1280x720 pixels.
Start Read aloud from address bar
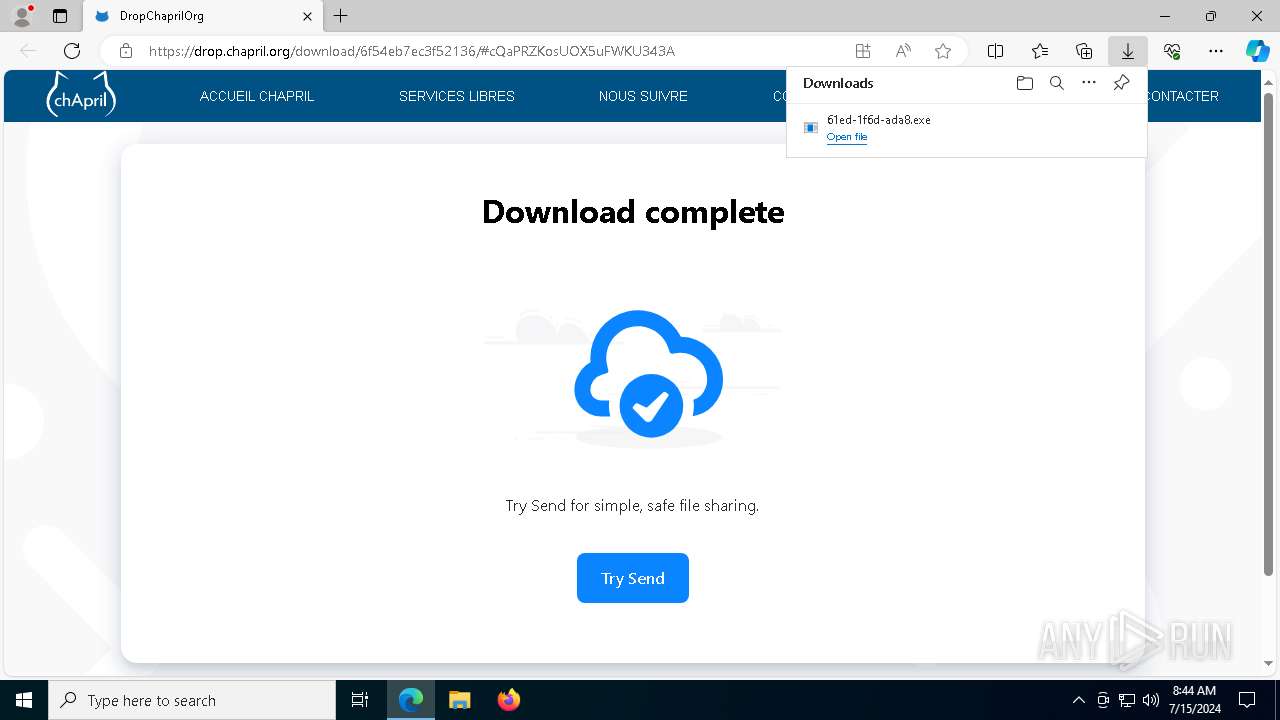(903, 51)
